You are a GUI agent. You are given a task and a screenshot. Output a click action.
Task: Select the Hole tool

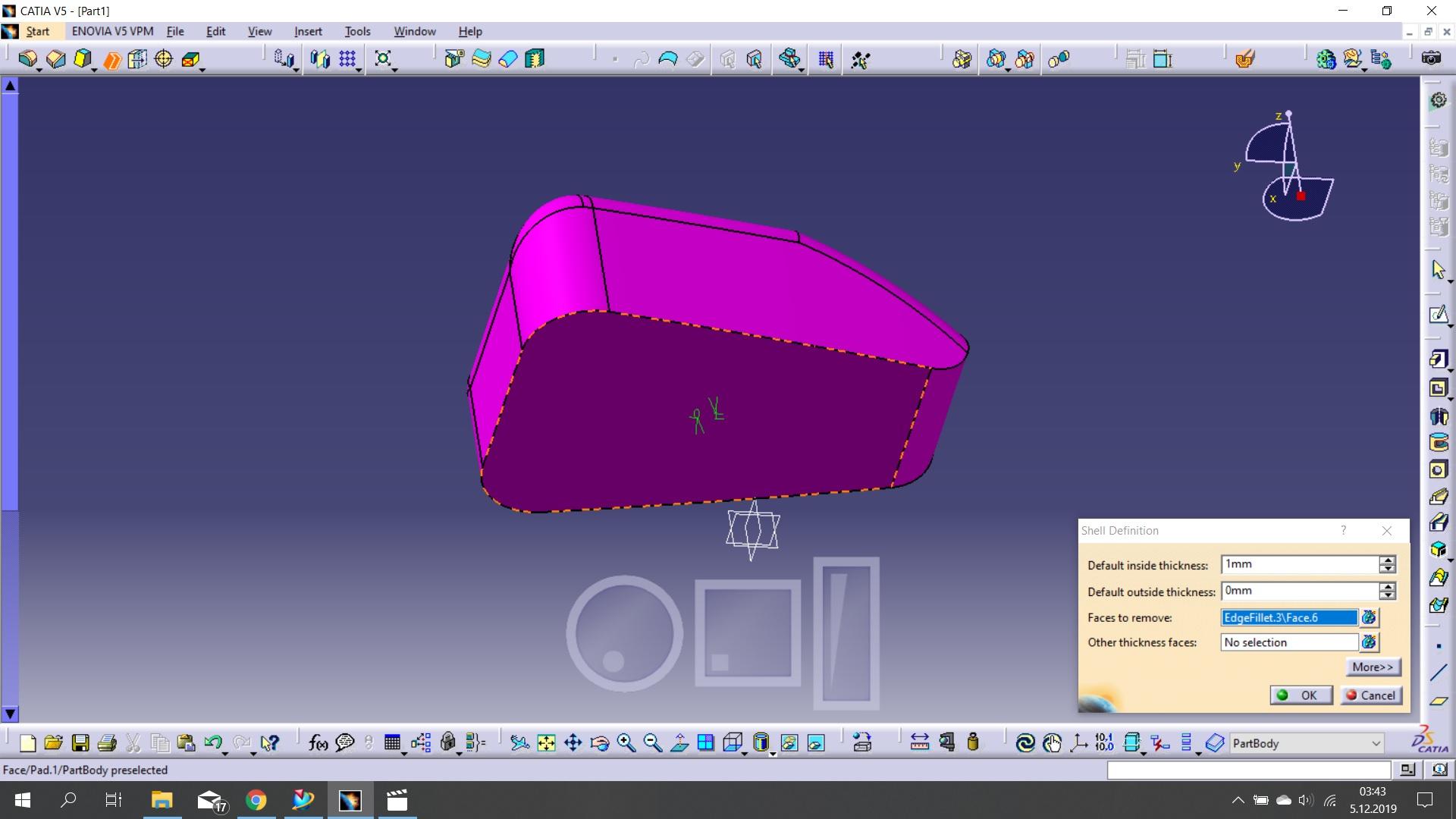click(163, 59)
